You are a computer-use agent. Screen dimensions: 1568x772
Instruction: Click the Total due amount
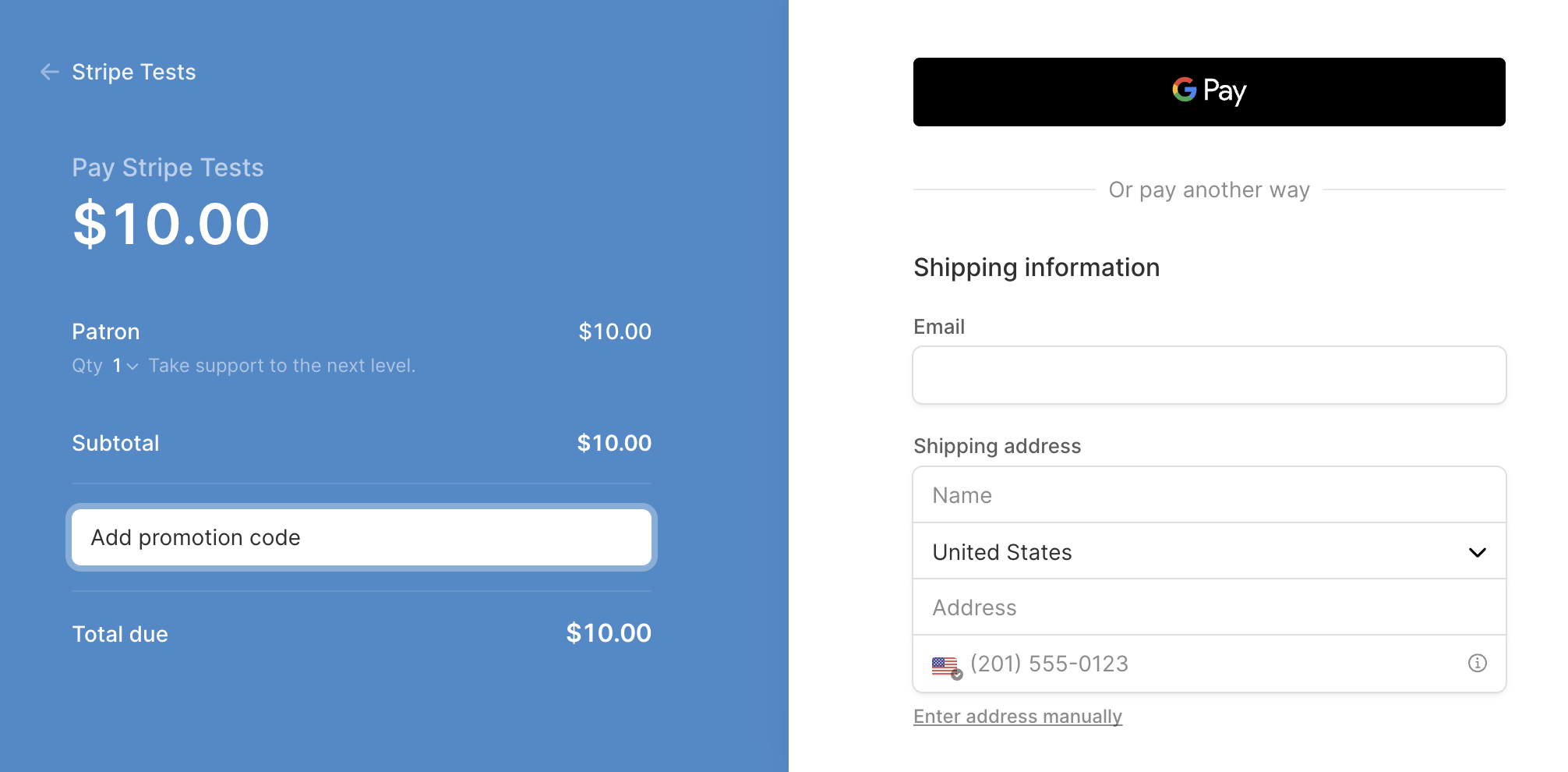tap(608, 633)
